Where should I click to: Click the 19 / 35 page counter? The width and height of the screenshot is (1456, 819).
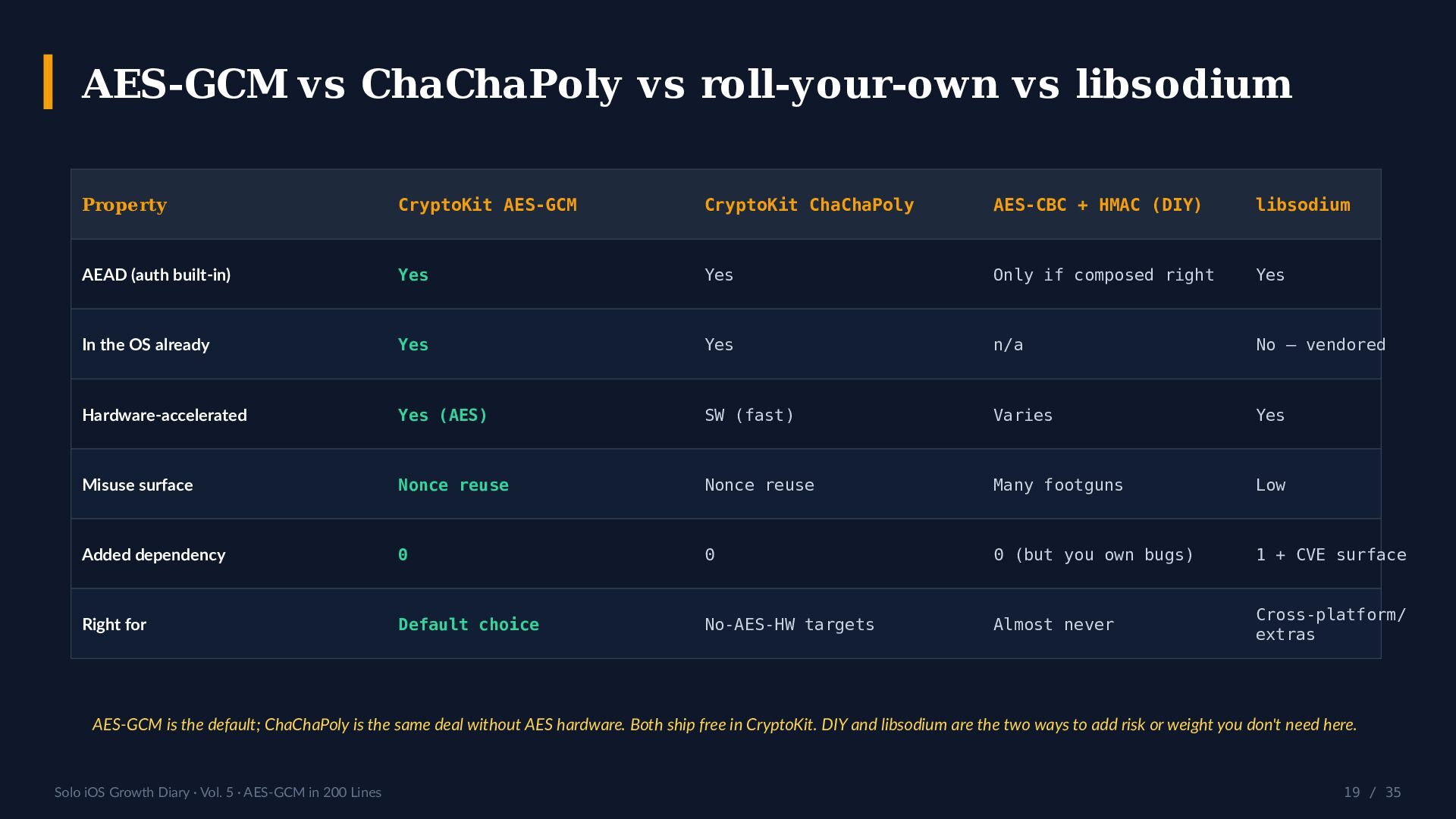click(1372, 792)
